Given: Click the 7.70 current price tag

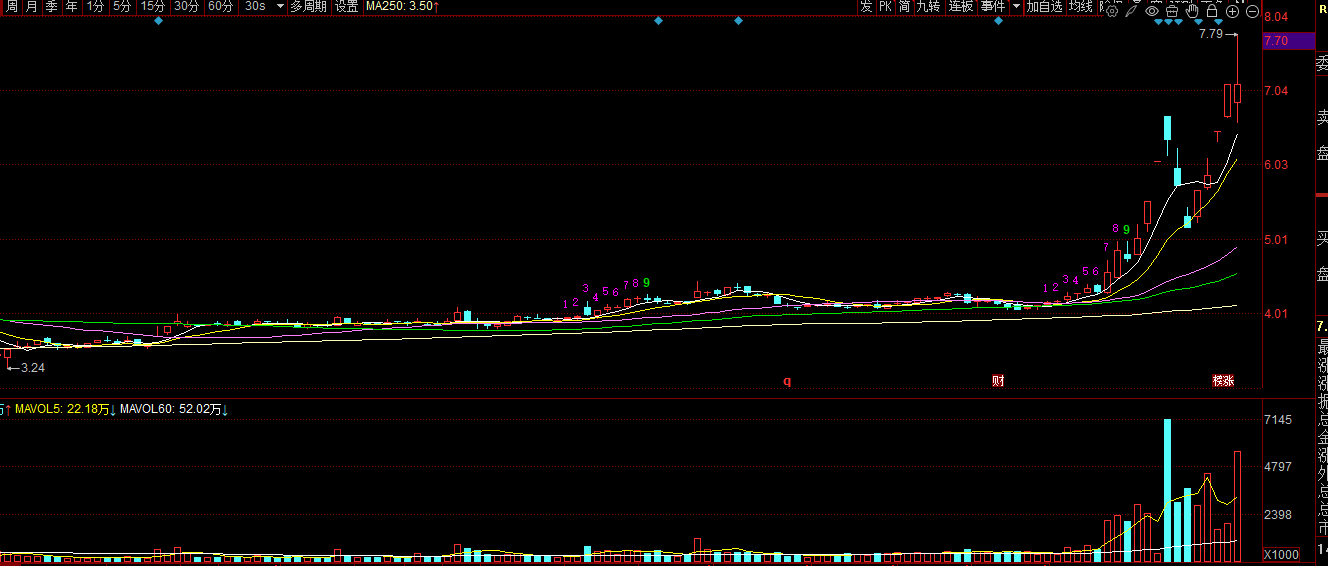Looking at the screenshot, I should click(1290, 41).
